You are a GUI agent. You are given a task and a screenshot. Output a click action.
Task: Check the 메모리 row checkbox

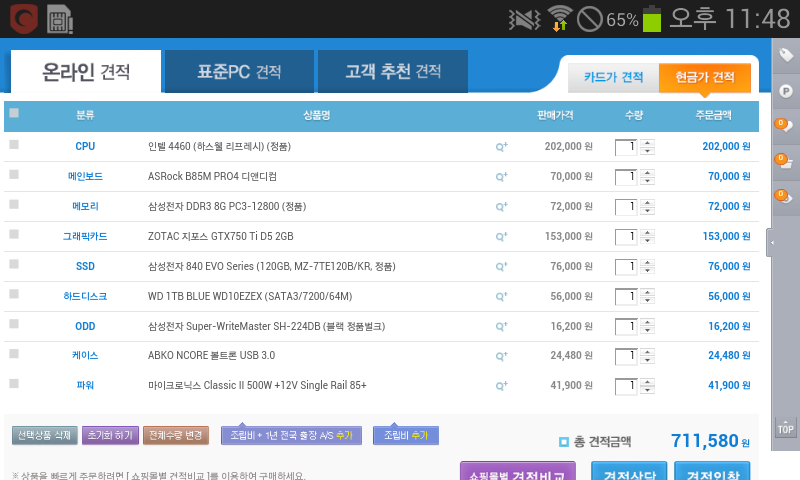point(14,205)
